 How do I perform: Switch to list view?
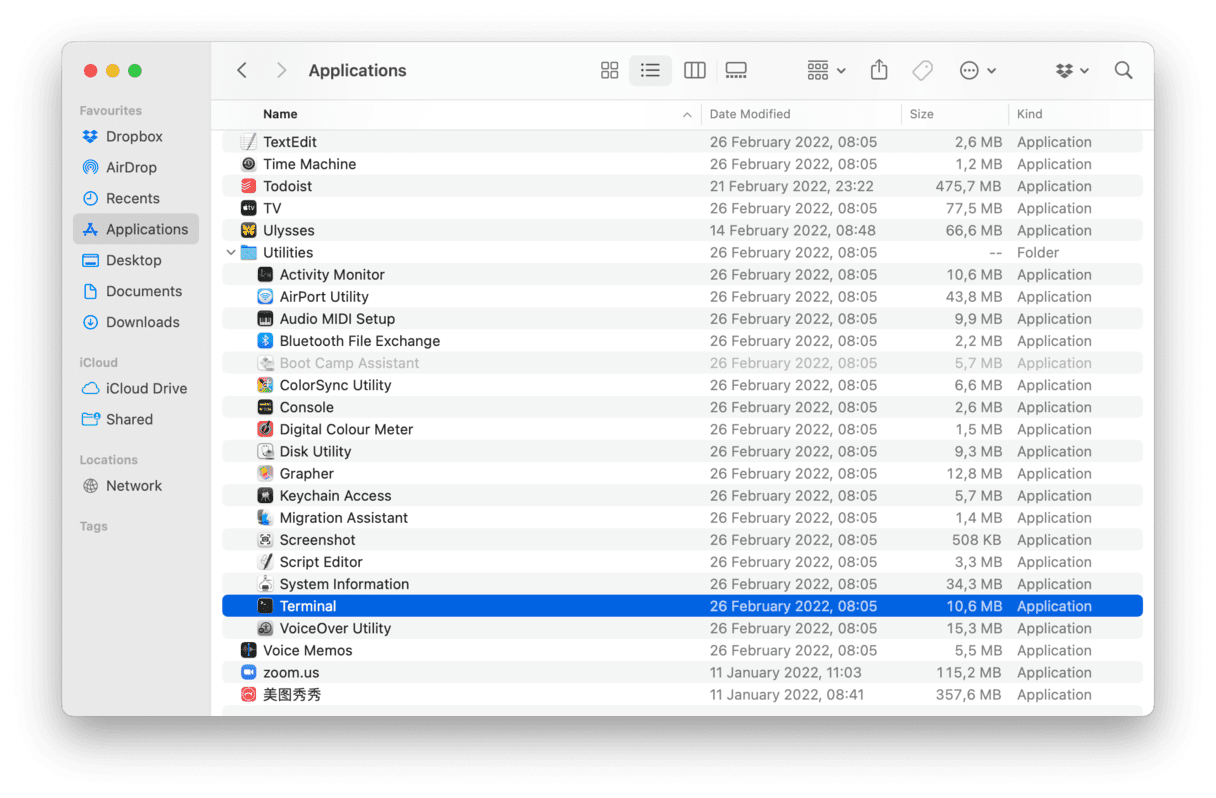[650, 70]
